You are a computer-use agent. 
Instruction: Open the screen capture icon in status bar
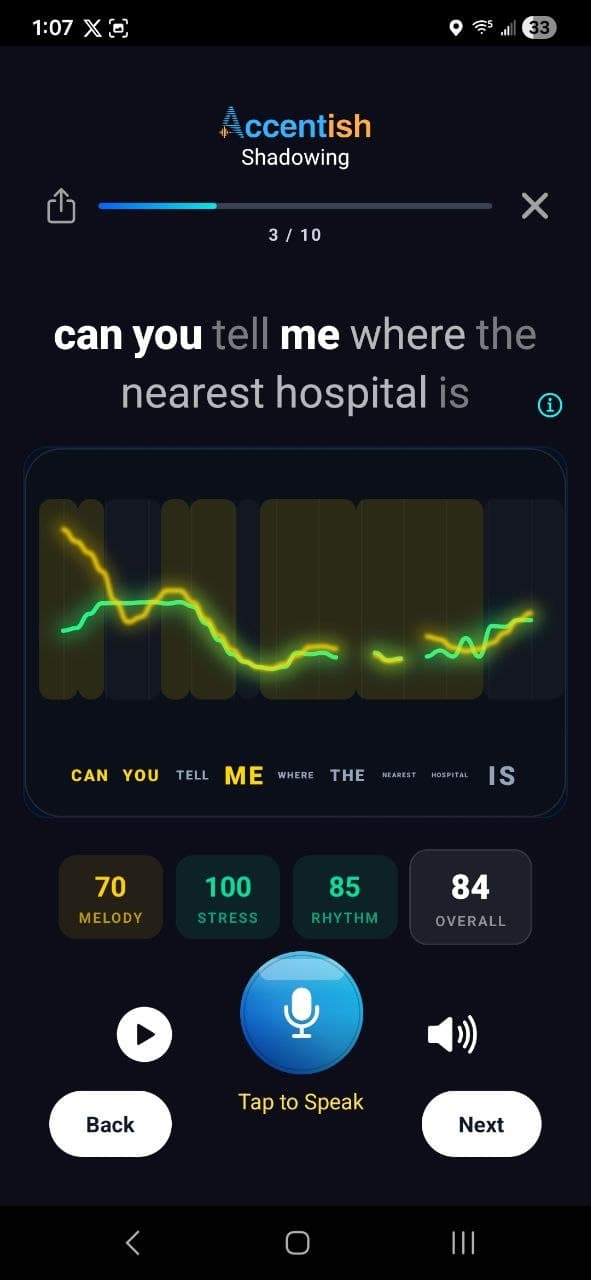coord(122,28)
